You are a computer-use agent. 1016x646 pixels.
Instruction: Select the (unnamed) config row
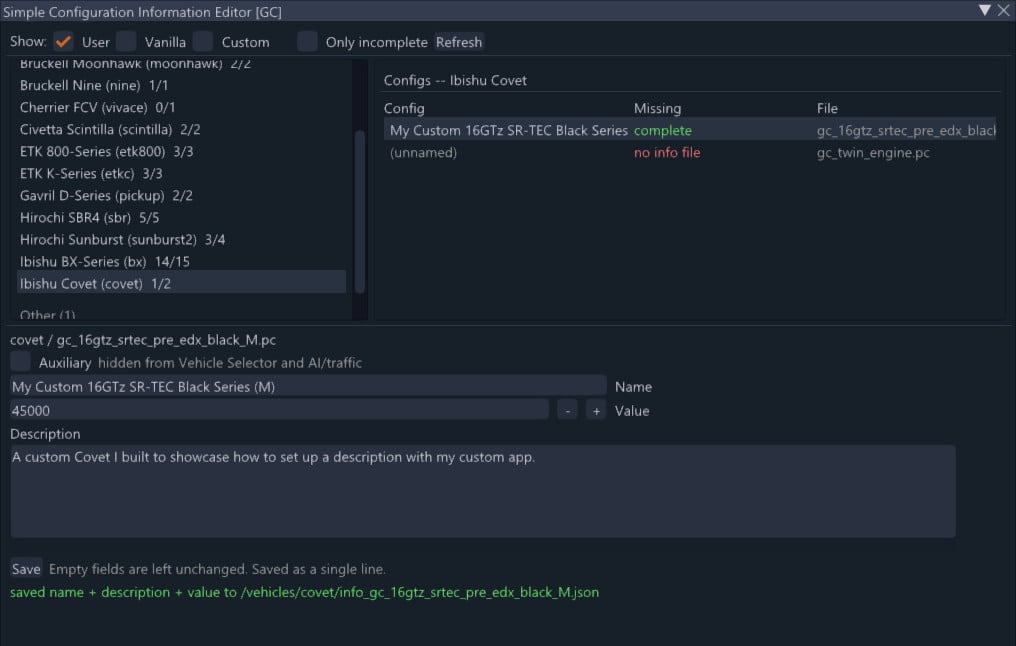click(689, 153)
